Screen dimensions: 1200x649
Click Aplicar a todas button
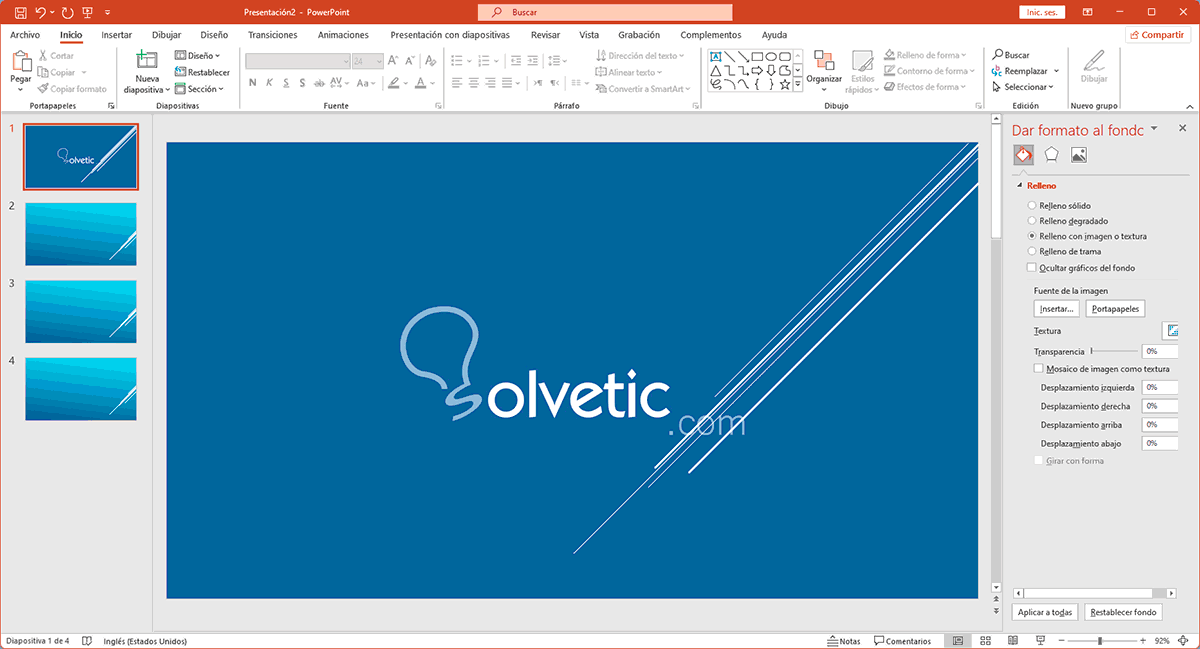(1045, 612)
